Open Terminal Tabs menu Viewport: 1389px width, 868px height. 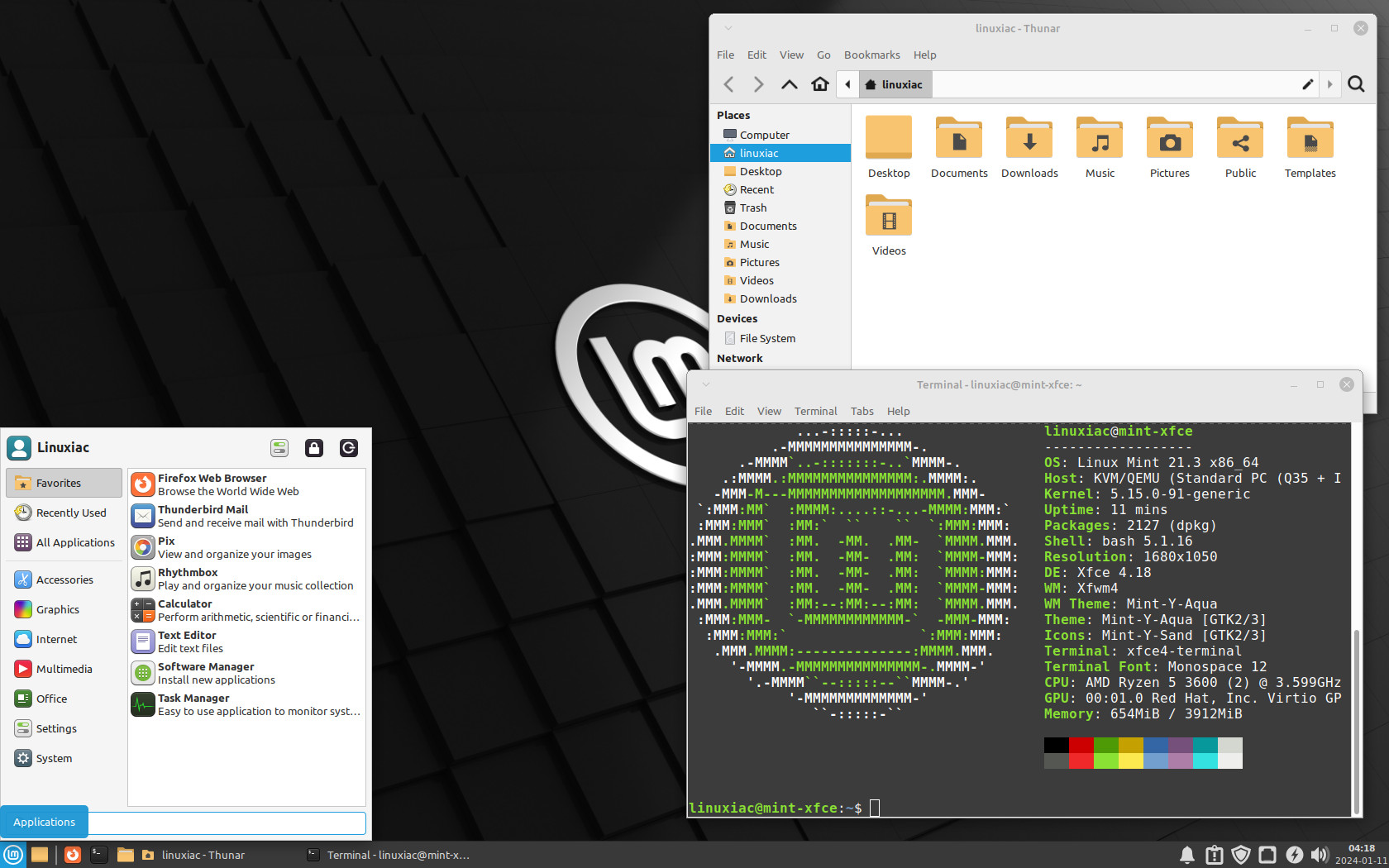tap(862, 411)
